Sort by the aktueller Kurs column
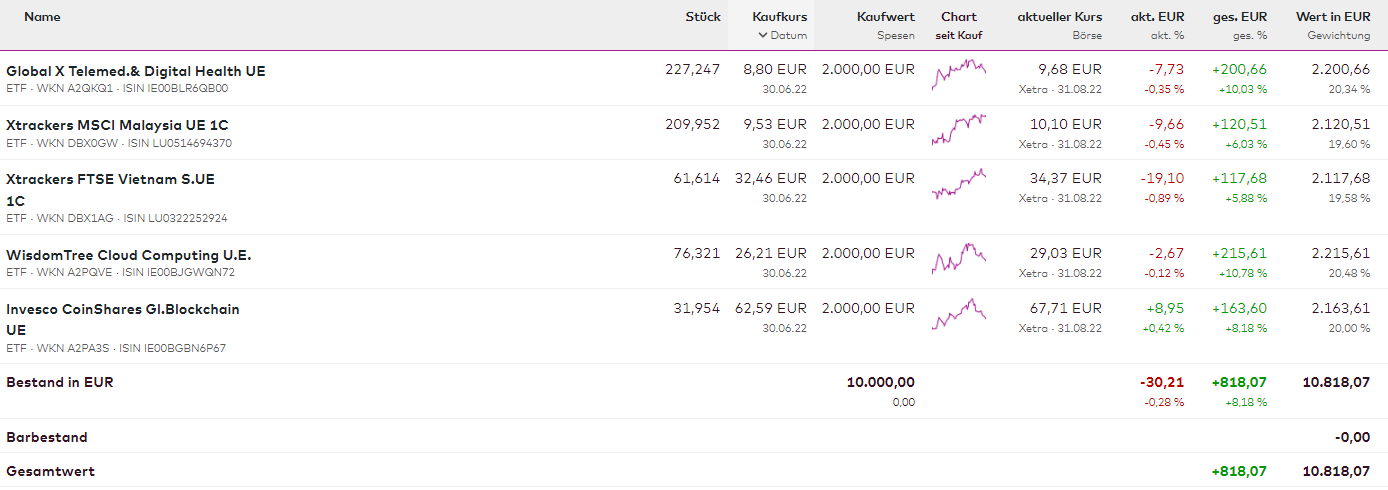 pos(1059,17)
